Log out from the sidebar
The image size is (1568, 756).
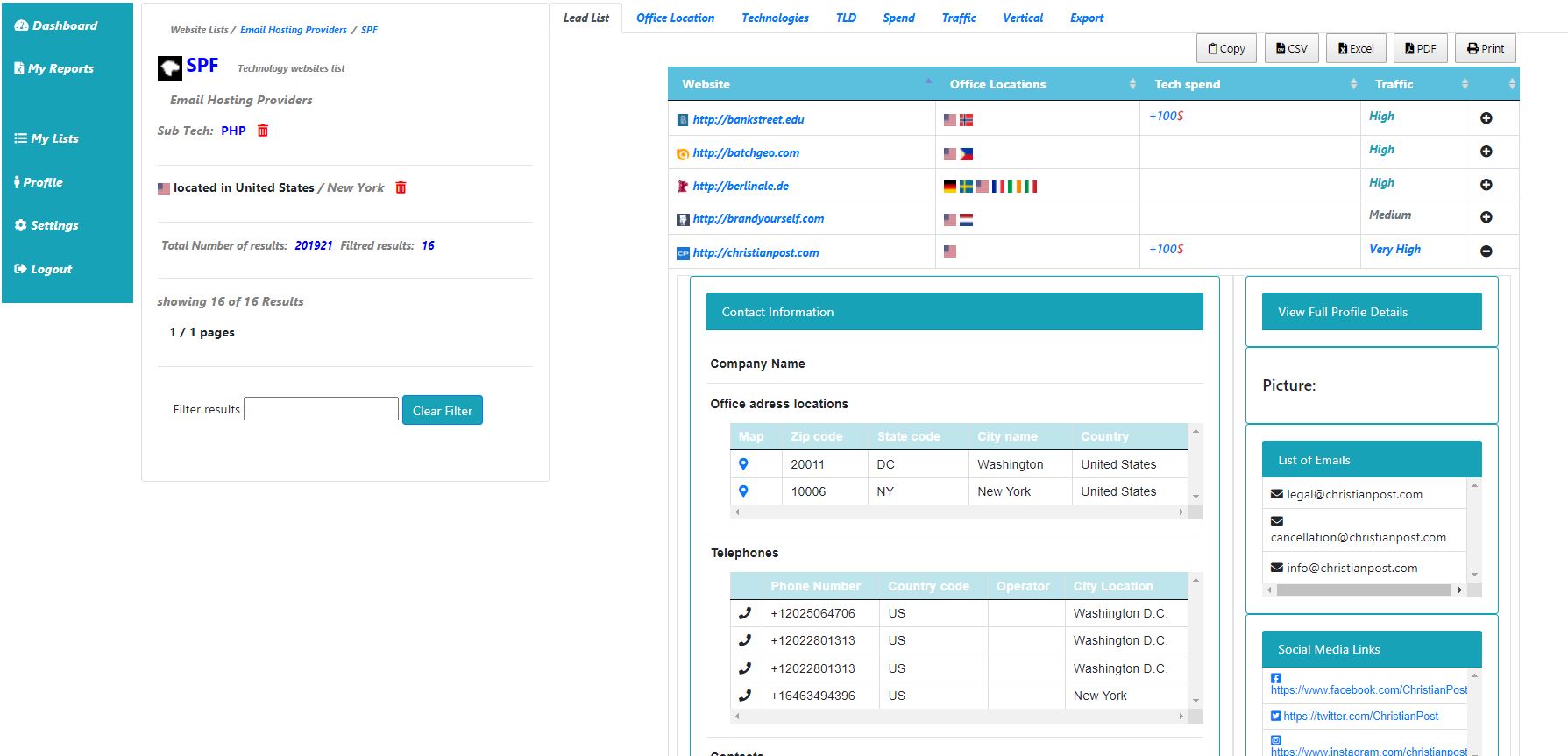tap(43, 269)
